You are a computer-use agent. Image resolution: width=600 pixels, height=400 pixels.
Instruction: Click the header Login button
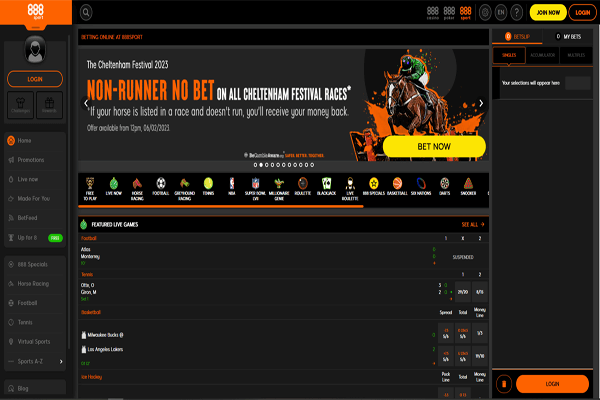pos(582,13)
